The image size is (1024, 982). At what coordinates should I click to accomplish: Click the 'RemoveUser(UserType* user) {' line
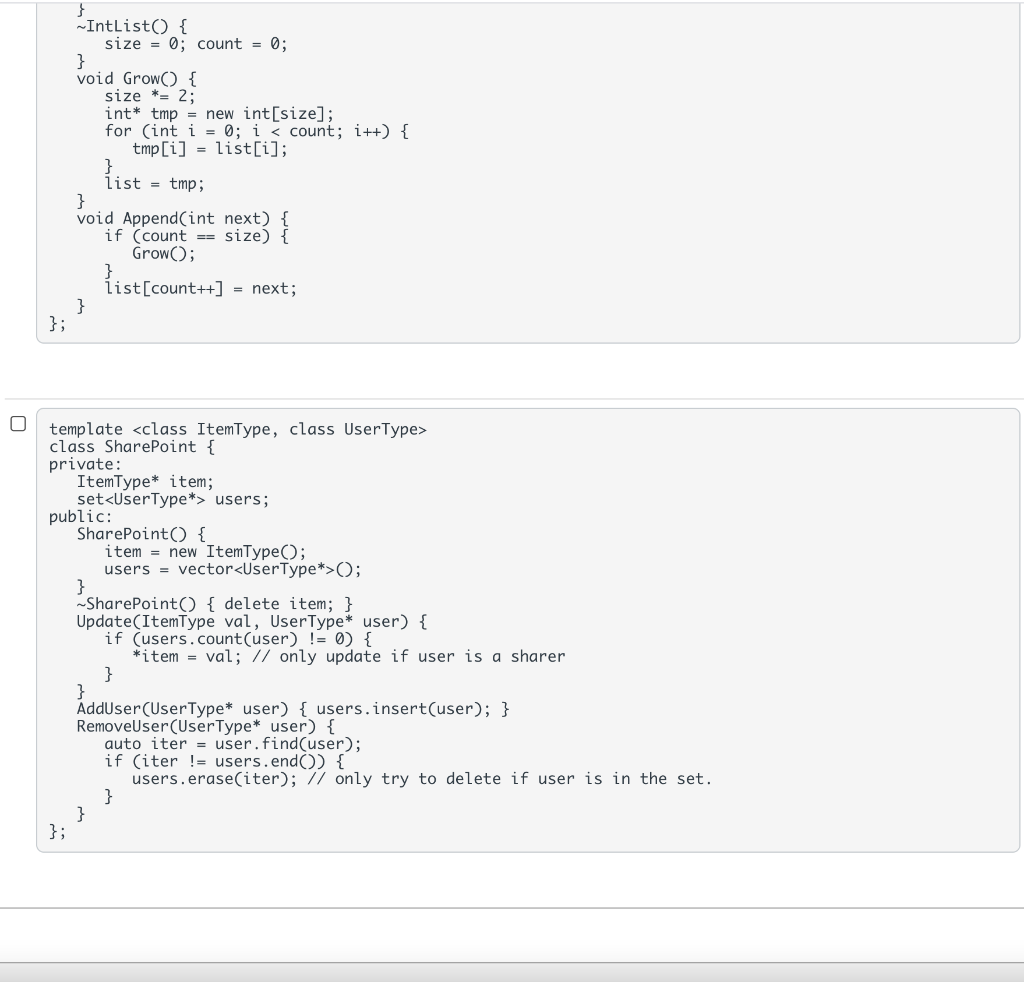pyautogui.click(x=206, y=727)
